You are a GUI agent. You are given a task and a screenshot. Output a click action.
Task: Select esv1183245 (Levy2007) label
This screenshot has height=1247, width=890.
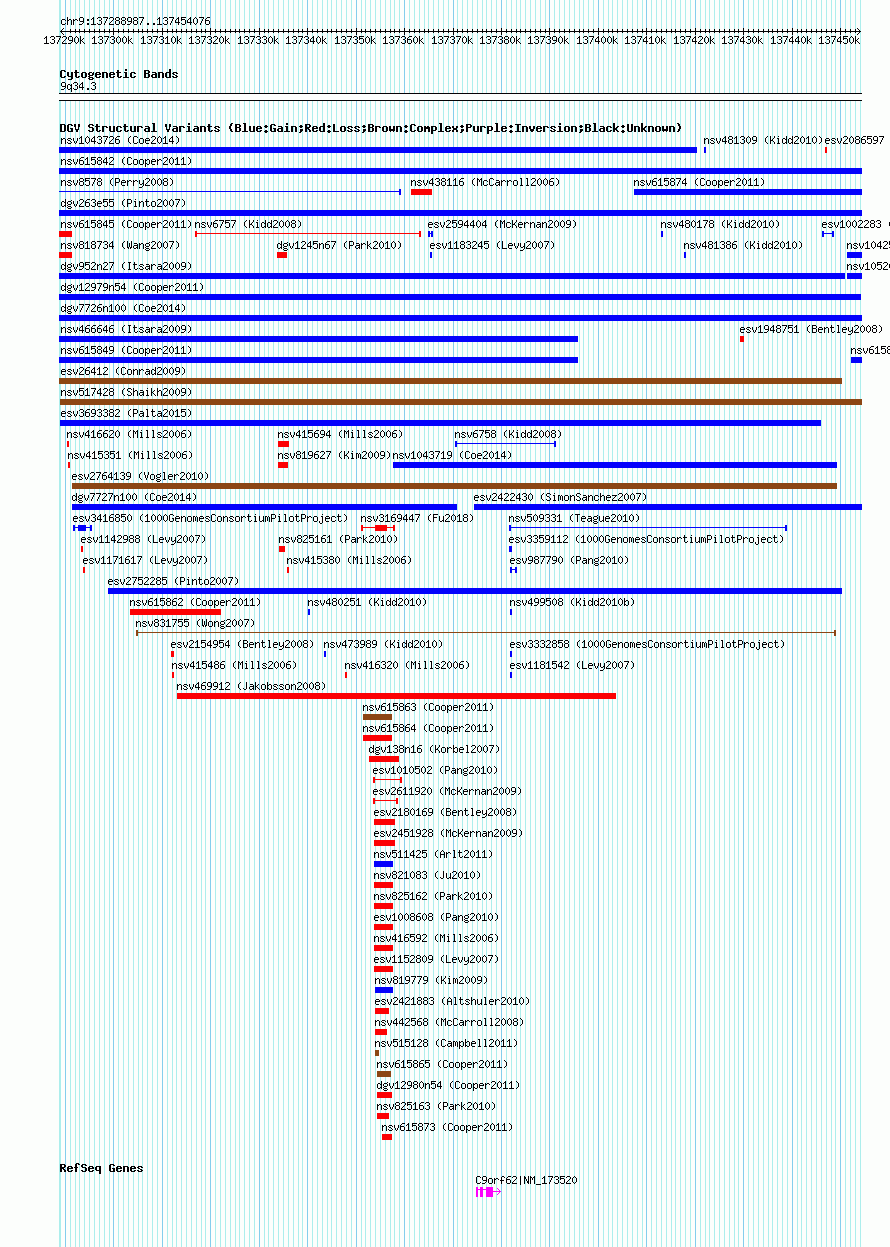[x=492, y=245]
